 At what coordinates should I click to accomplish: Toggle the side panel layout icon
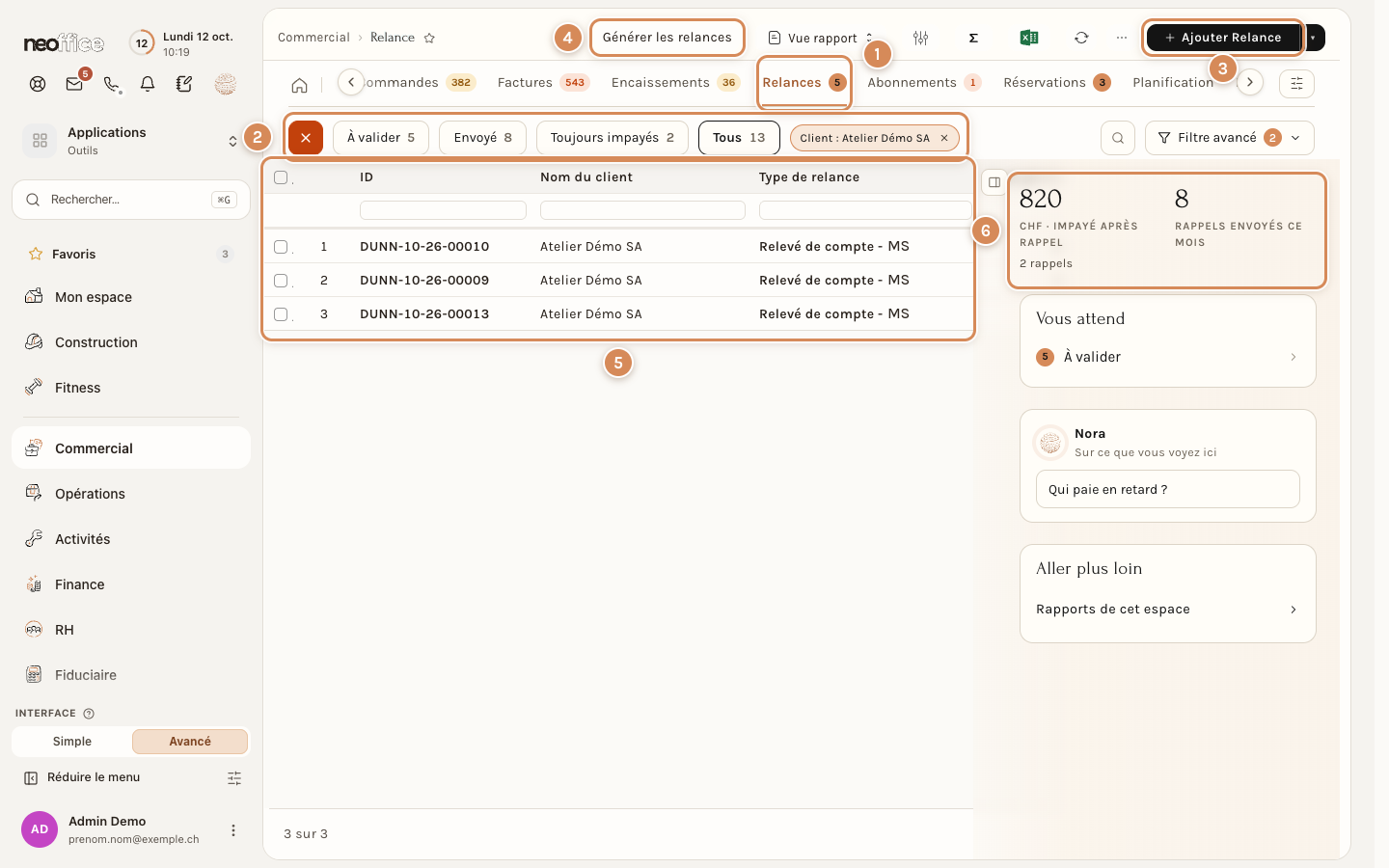coord(994,182)
